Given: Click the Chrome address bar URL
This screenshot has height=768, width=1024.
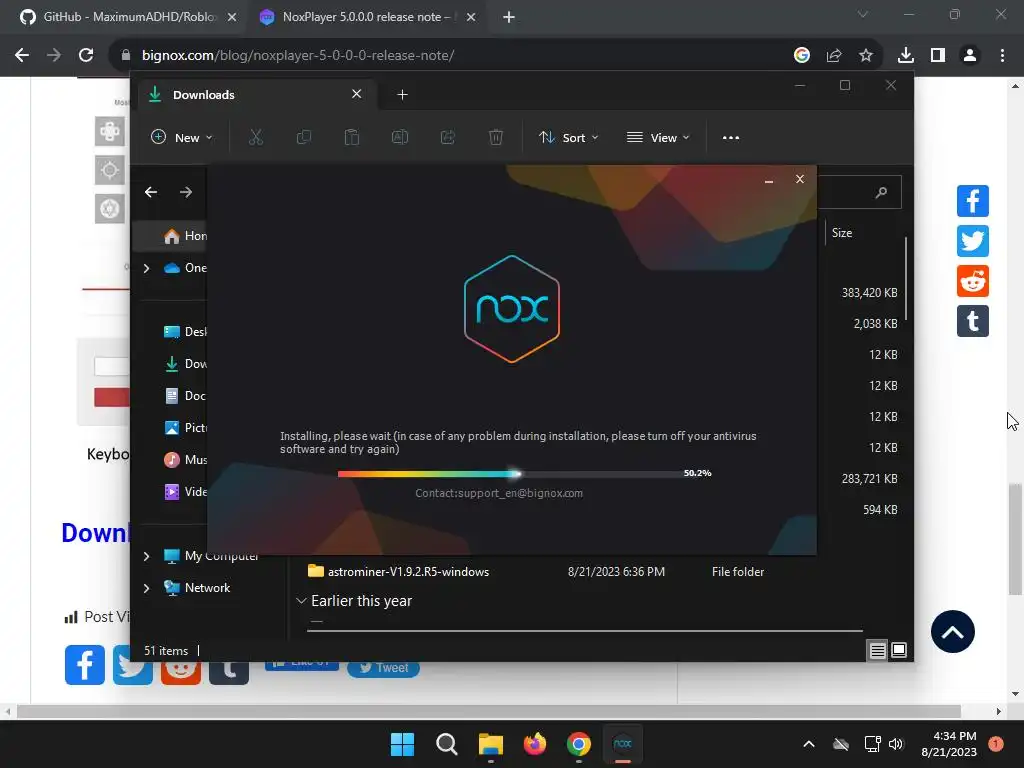Looking at the screenshot, I should pos(298,56).
